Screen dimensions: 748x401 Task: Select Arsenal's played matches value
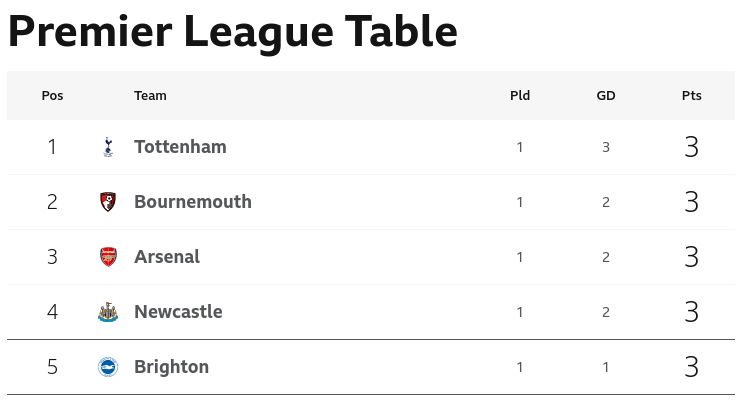tap(520, 257)
